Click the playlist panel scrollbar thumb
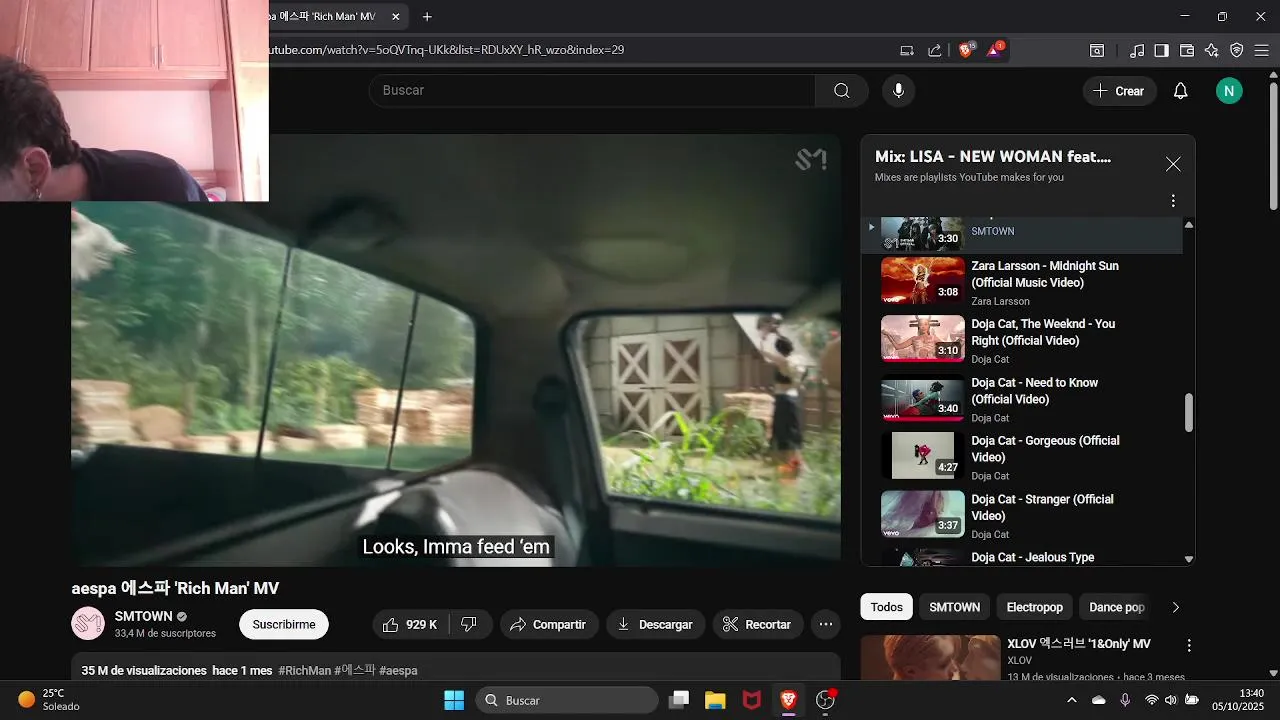1280x720 pixels. pyautogui.click(x=1189, y=413)
